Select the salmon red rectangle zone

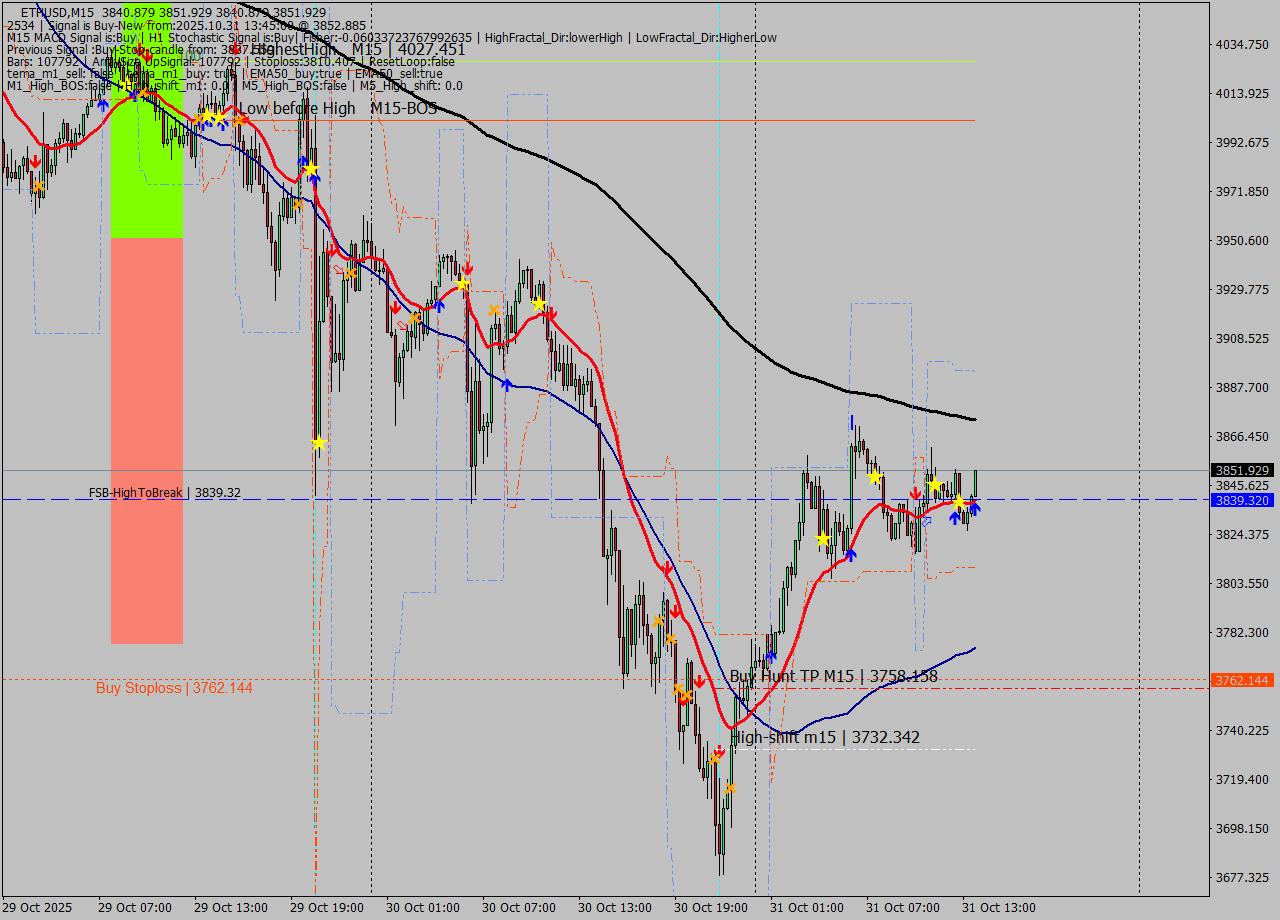[x=147, y=440]
